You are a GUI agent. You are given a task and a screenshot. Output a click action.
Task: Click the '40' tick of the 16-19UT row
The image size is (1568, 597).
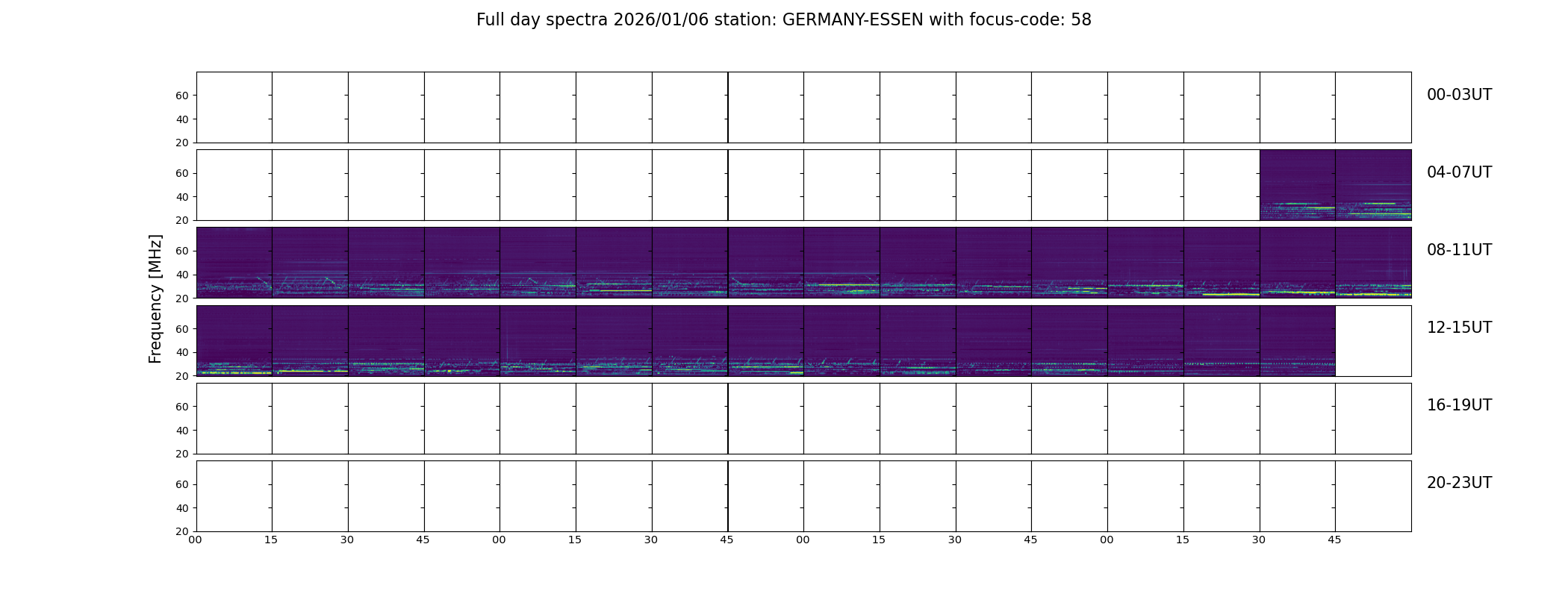(x=182, y=431)
